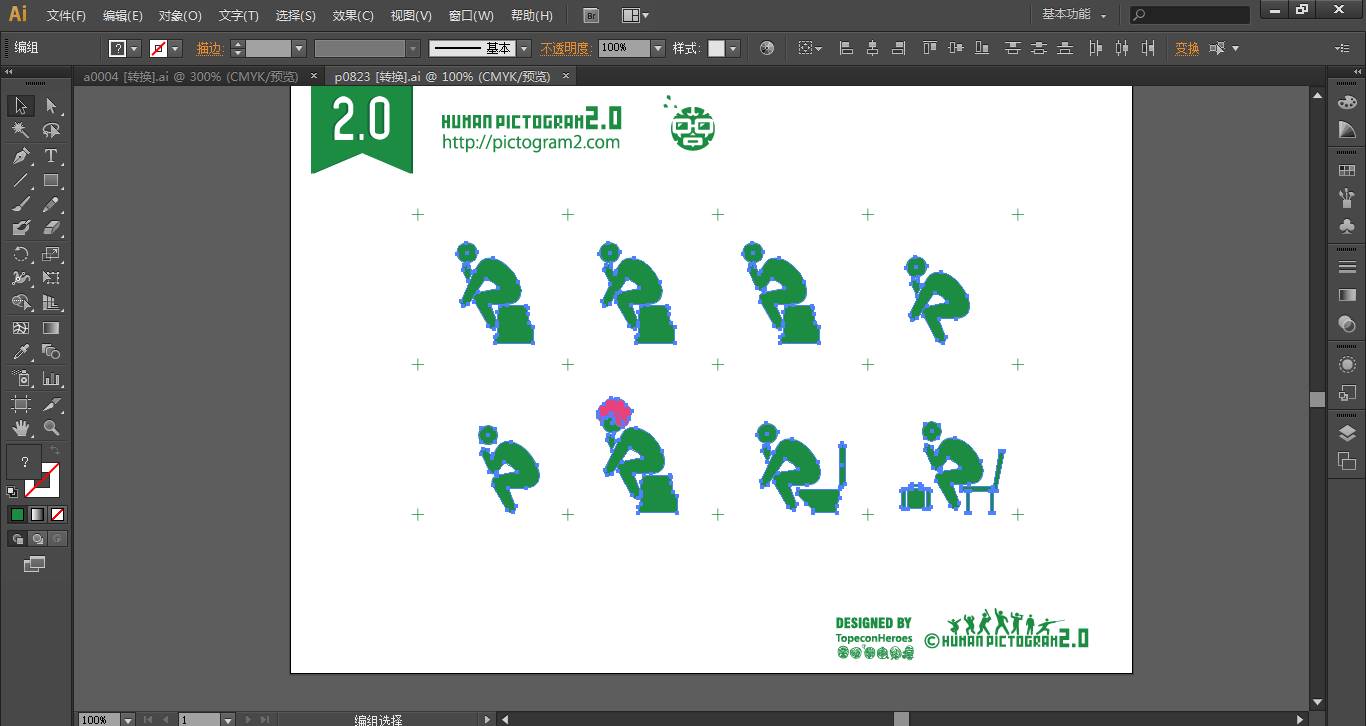Open the Artboards panel icon
This screenshot has width=1366, height=726.
pos(1347,461)
